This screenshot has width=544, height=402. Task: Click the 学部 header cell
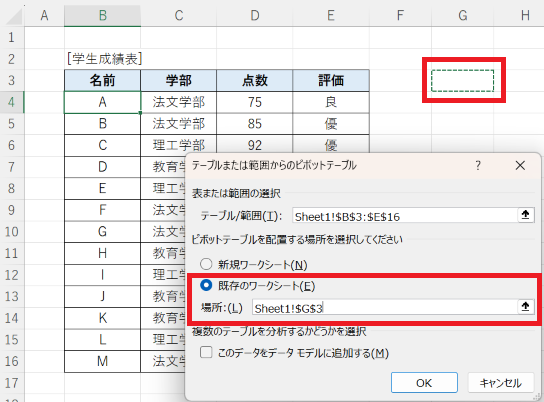click(x=179, y=80)
